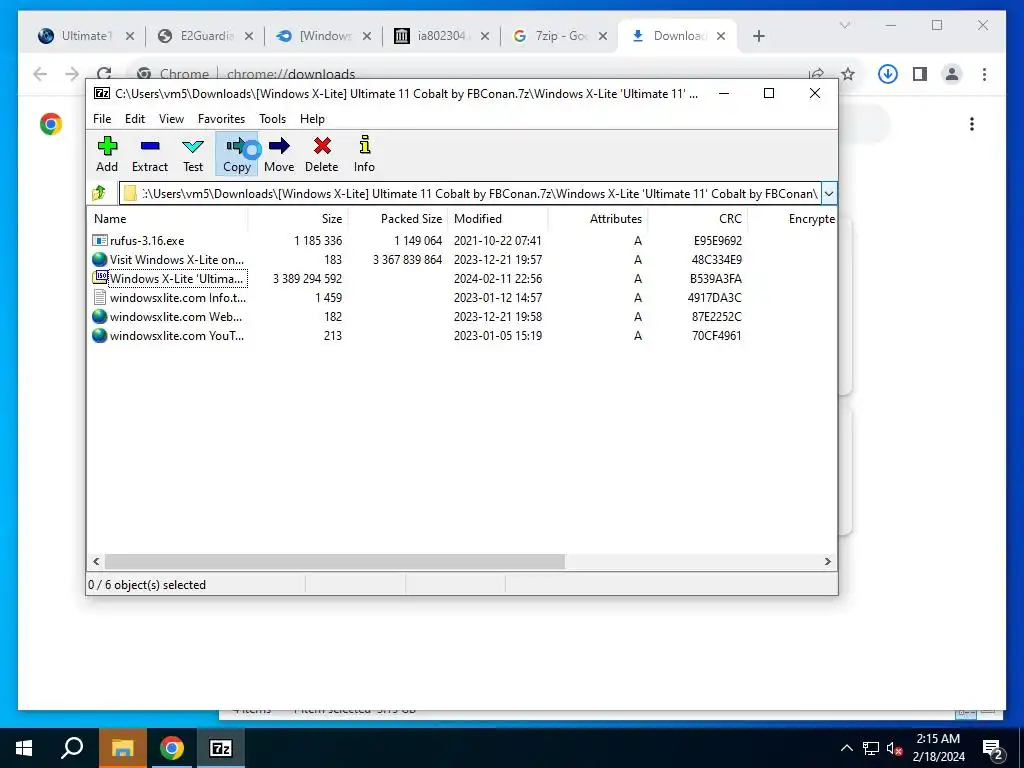Sort by the Name column header
1024x768 pixels.
pyautogui.click(x=167, y=219)
